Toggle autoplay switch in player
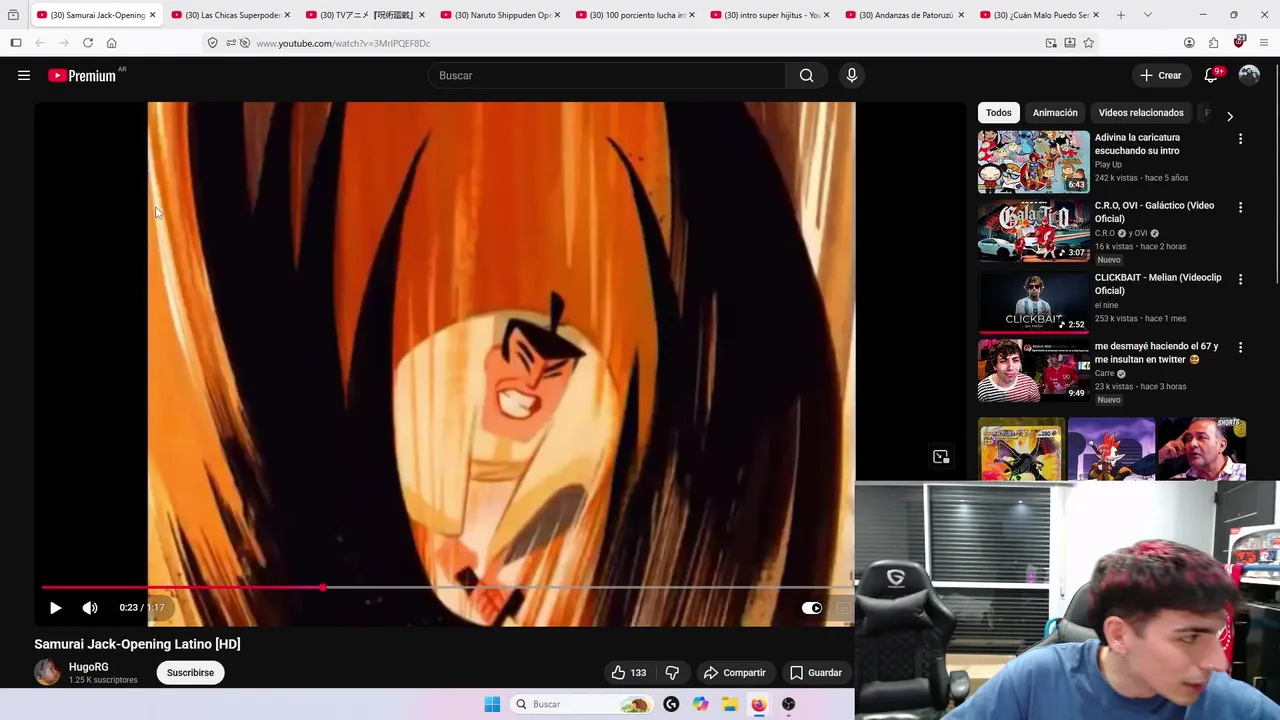This screenshot has height=720, width=1280. click(812, 607)
